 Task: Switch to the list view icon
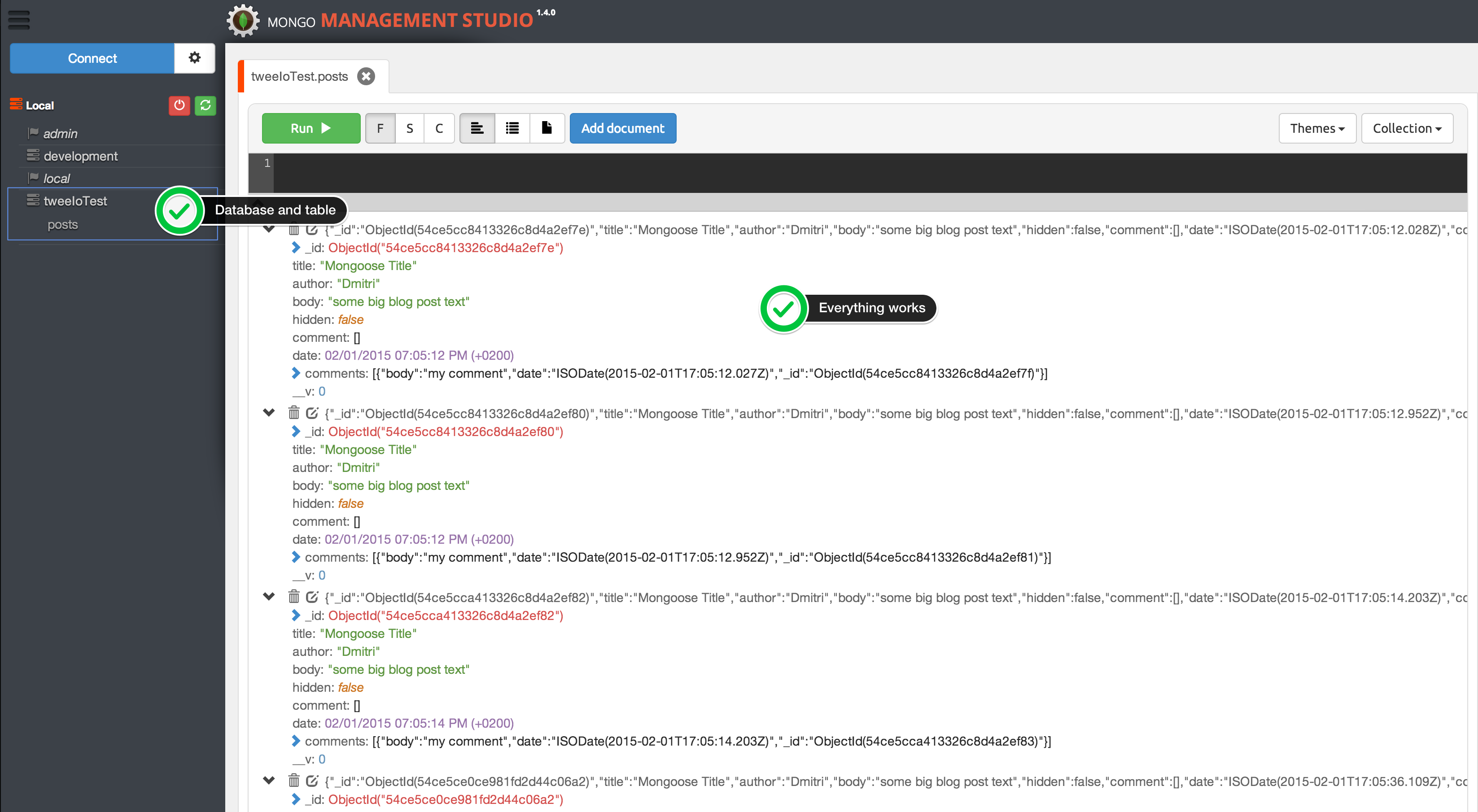(512, 128)
